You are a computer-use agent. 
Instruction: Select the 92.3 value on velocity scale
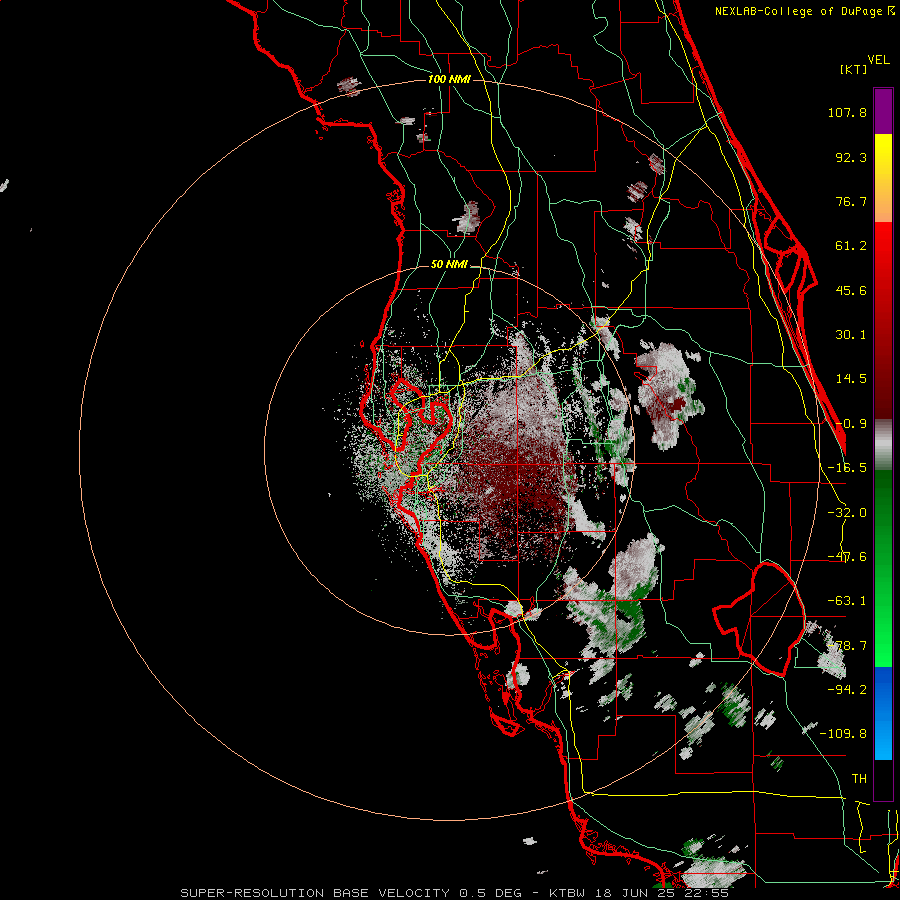point(851,157)
